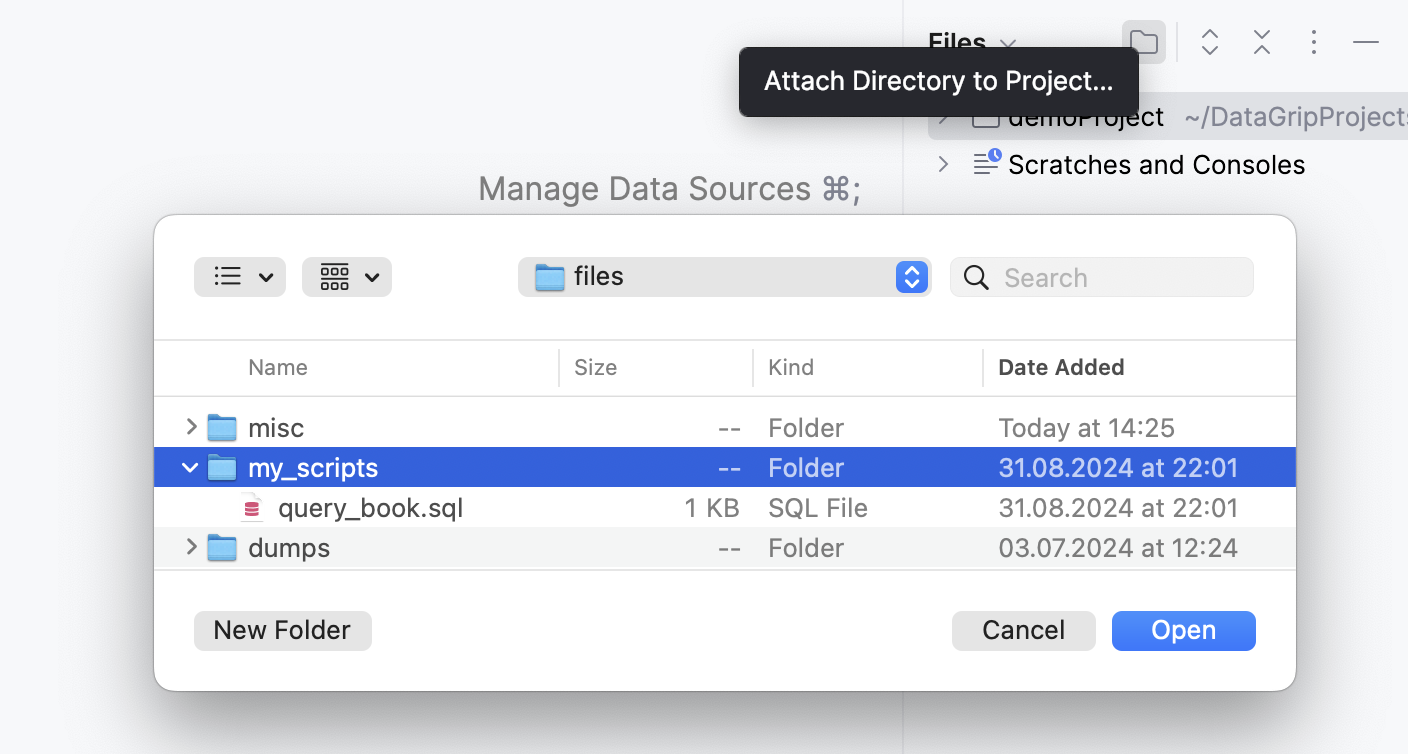This screenshot has width=1408, height=754.
Task: Collapse all items using the collapse-all icon
Action: [1261, 42]
